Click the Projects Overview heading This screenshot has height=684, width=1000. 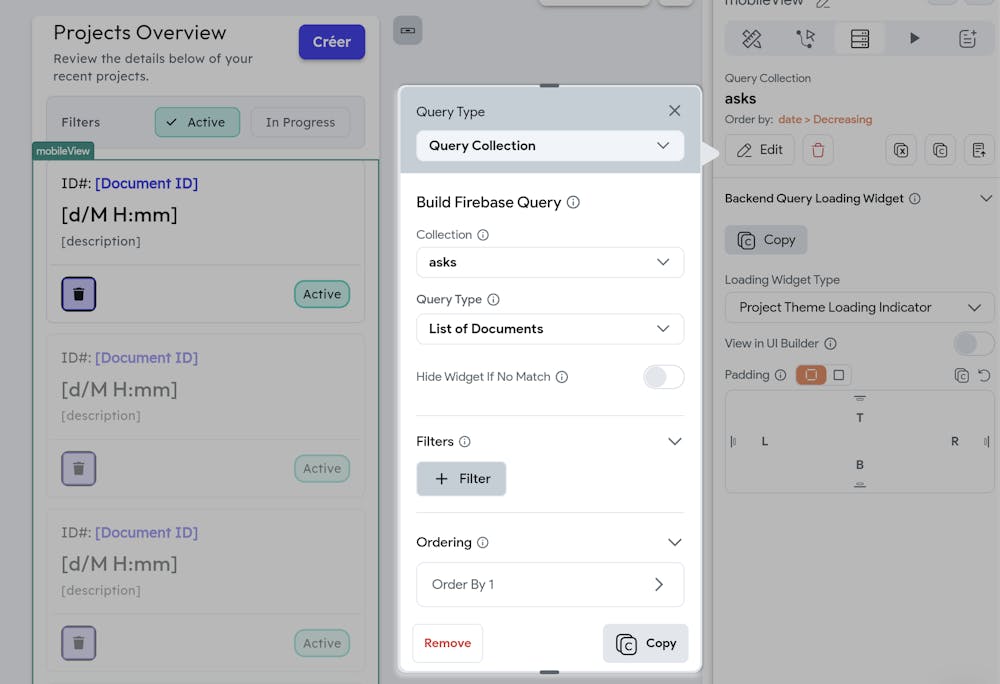click(x=140, y=33)
